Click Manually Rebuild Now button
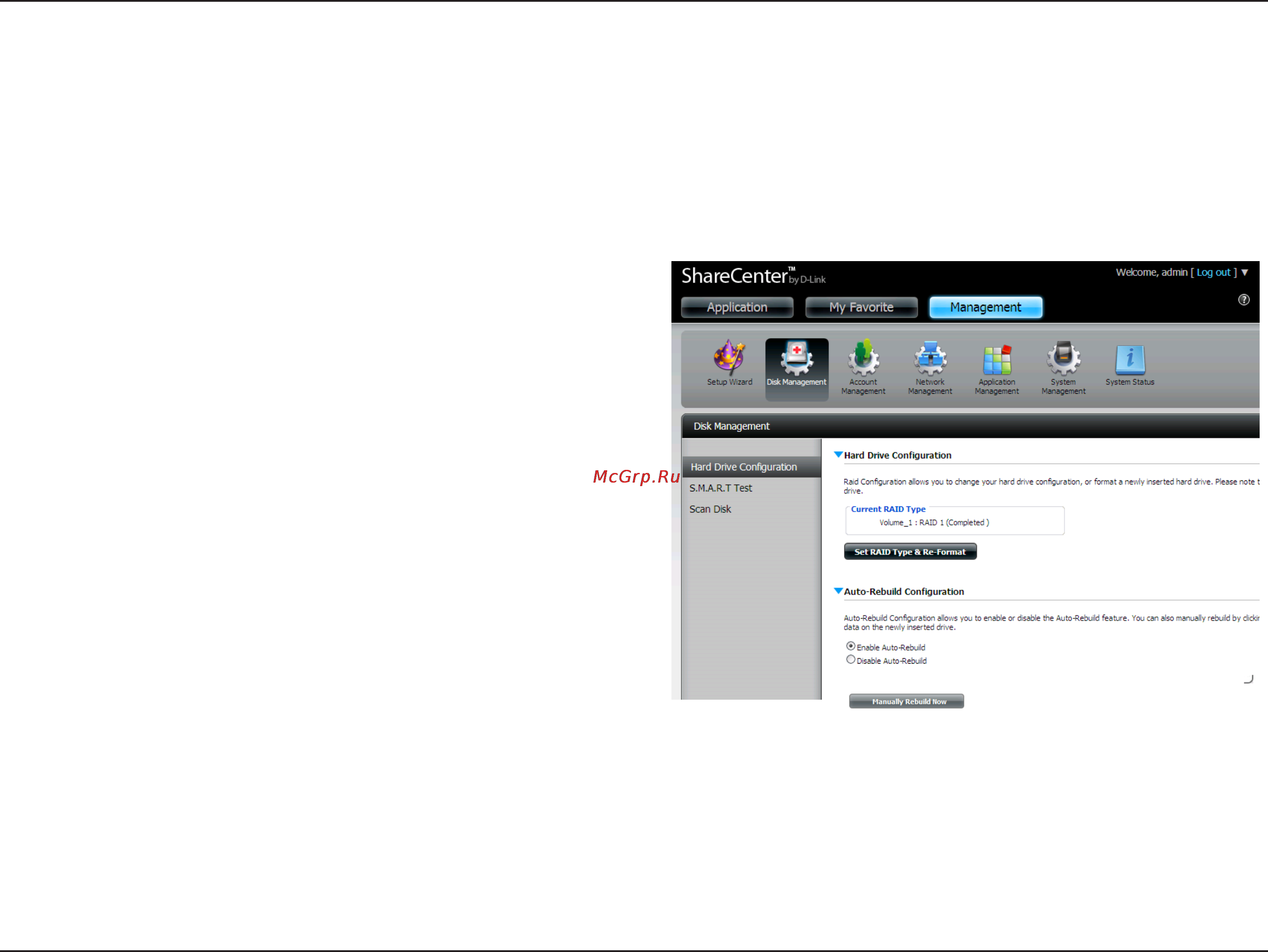Screen dimensions: 1268x952 click(906, 701)
